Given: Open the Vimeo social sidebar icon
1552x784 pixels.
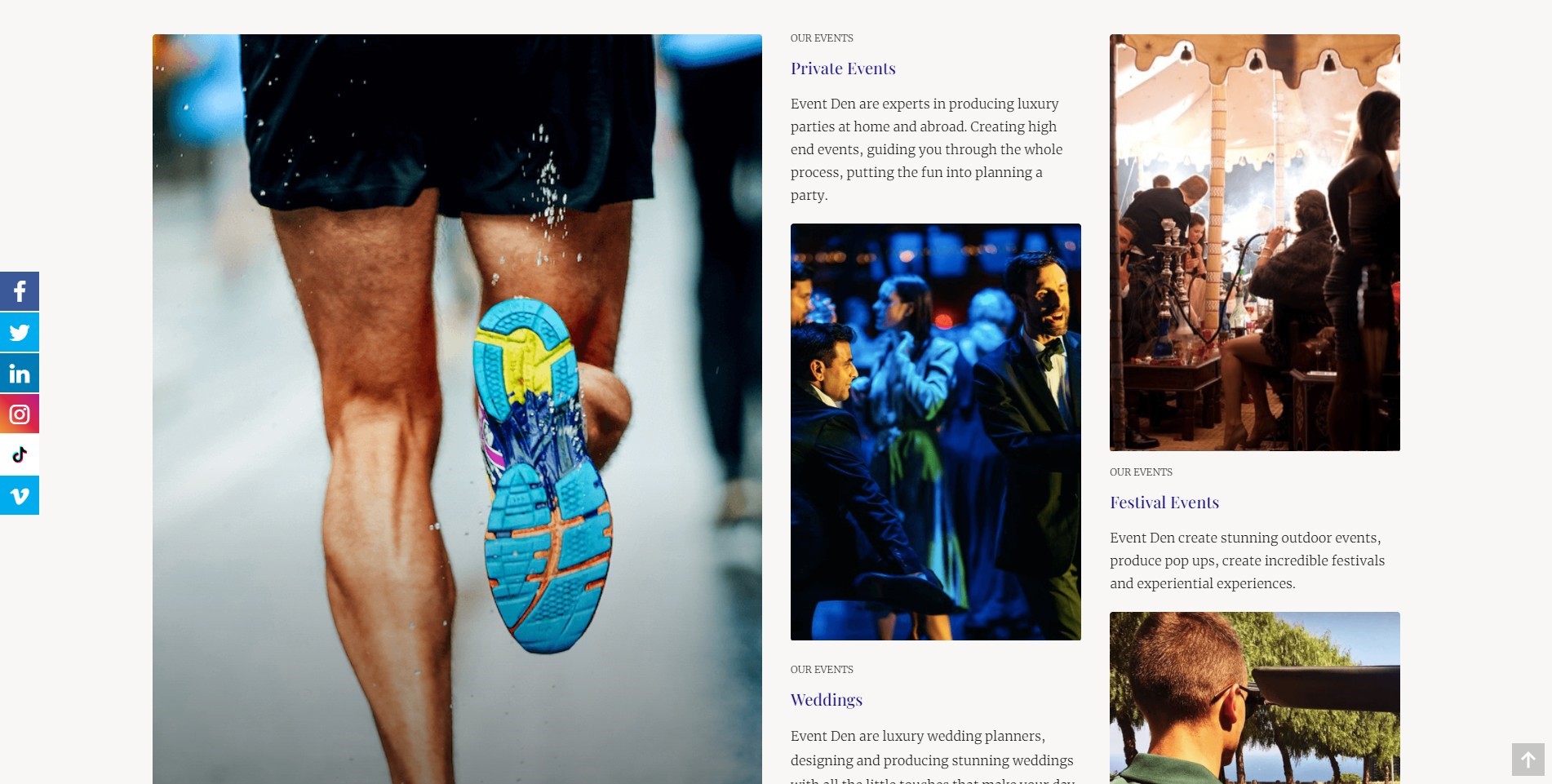Looking at the screenshot, I should click(x=20, y=495).
